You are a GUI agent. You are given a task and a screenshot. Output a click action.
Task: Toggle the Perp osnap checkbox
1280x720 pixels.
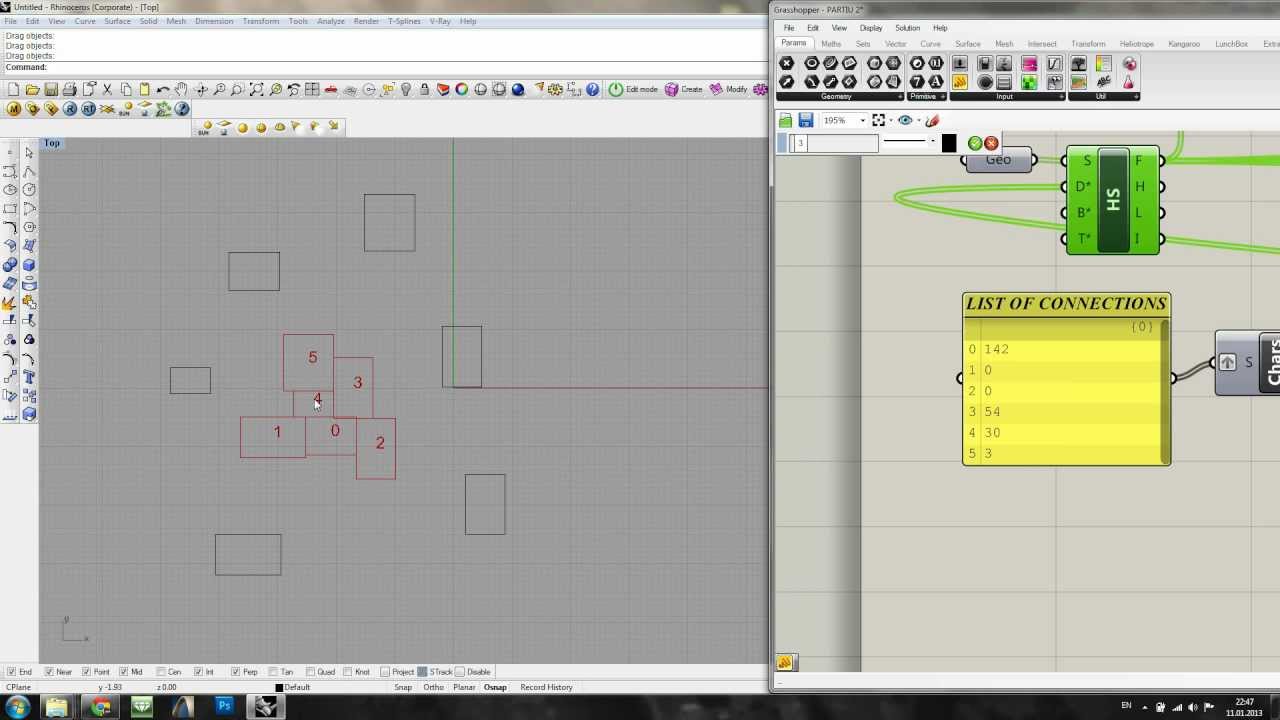236,672
